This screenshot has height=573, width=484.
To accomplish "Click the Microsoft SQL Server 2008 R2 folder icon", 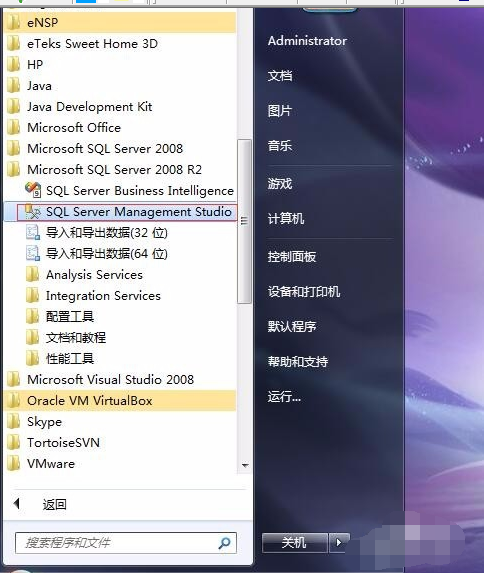I will [14, 170].
